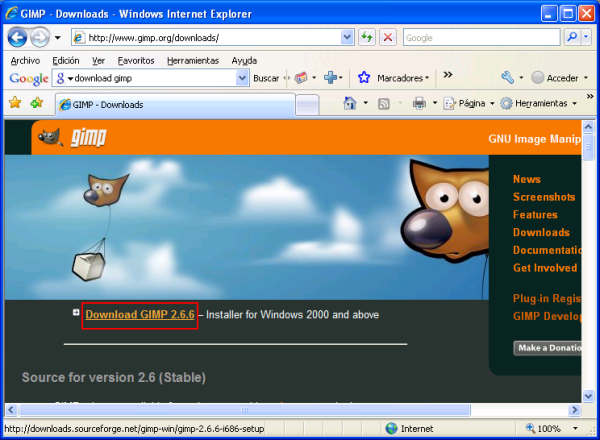This screenshot has width=600, height=440.
Task: Click the Home page icon
Action: (x=349, y=103)
